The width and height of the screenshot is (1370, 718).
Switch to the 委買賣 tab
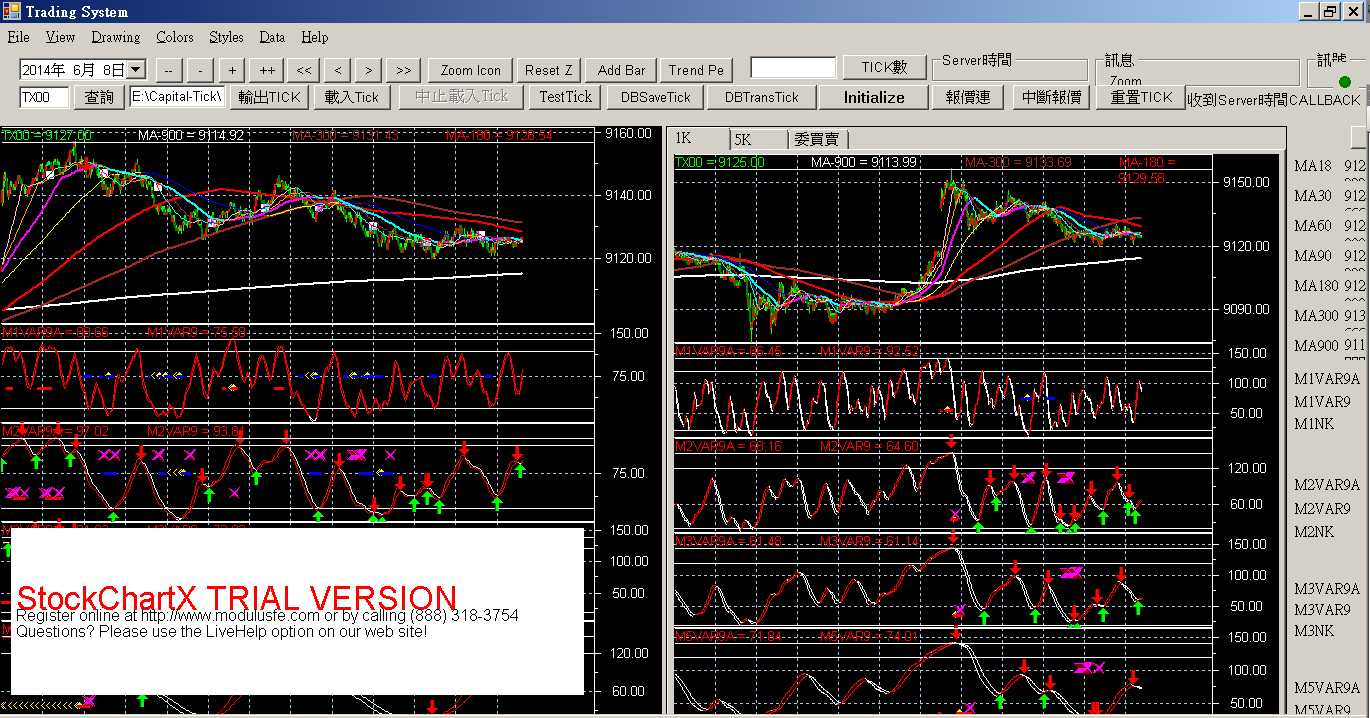(x=817, y=139)
